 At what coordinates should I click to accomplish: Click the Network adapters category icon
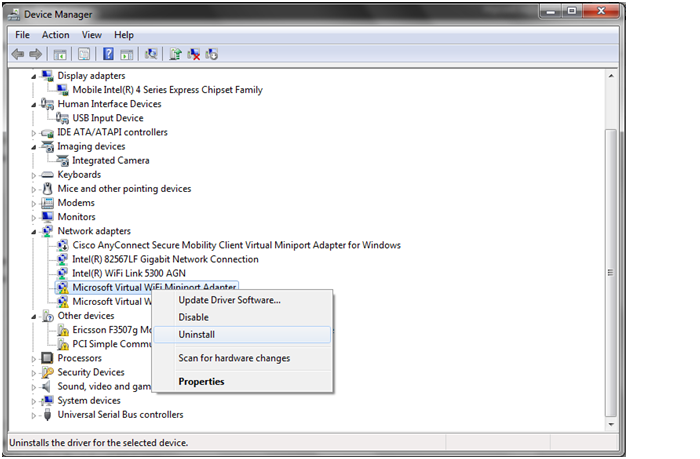tap(47, 231)
